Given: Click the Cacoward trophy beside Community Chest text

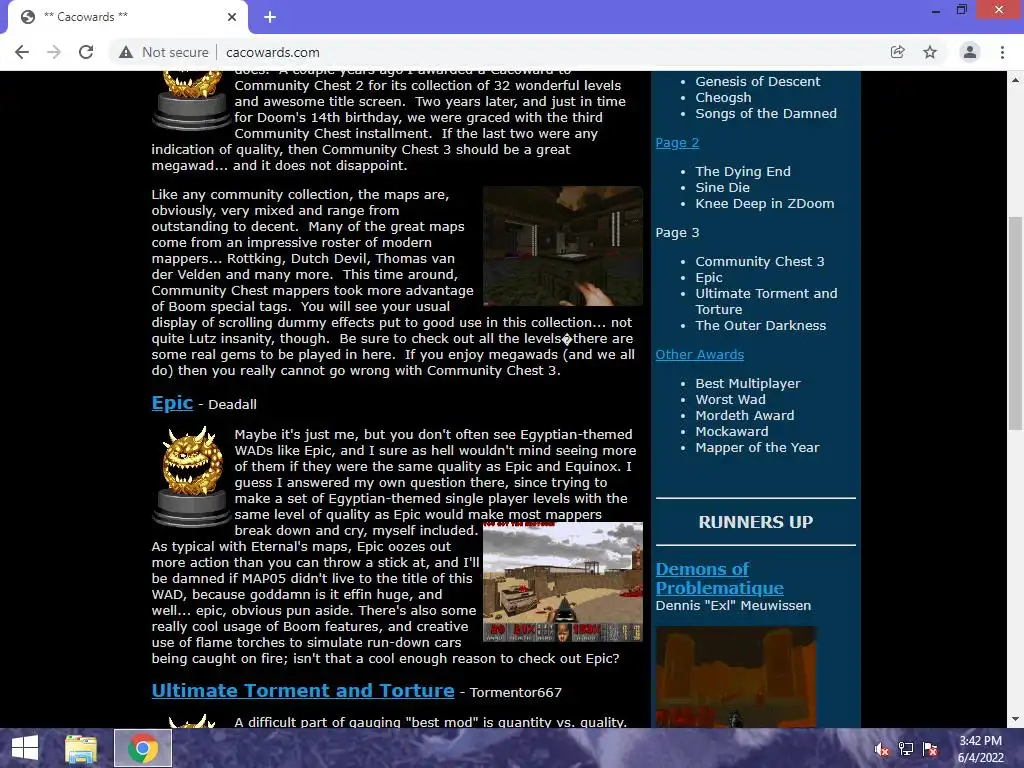Looking at the screenshot, I should (191, 101).
